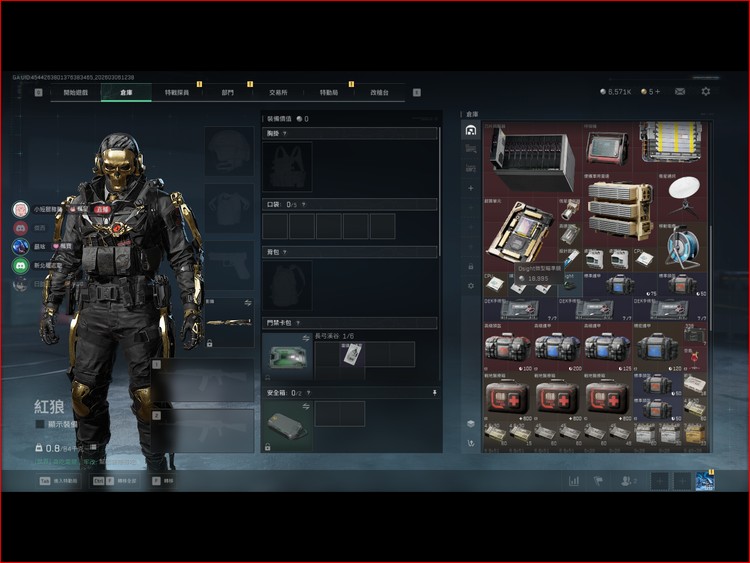Click the green Discord icon in friends list
Screen dimensions: 750x563
20,265
